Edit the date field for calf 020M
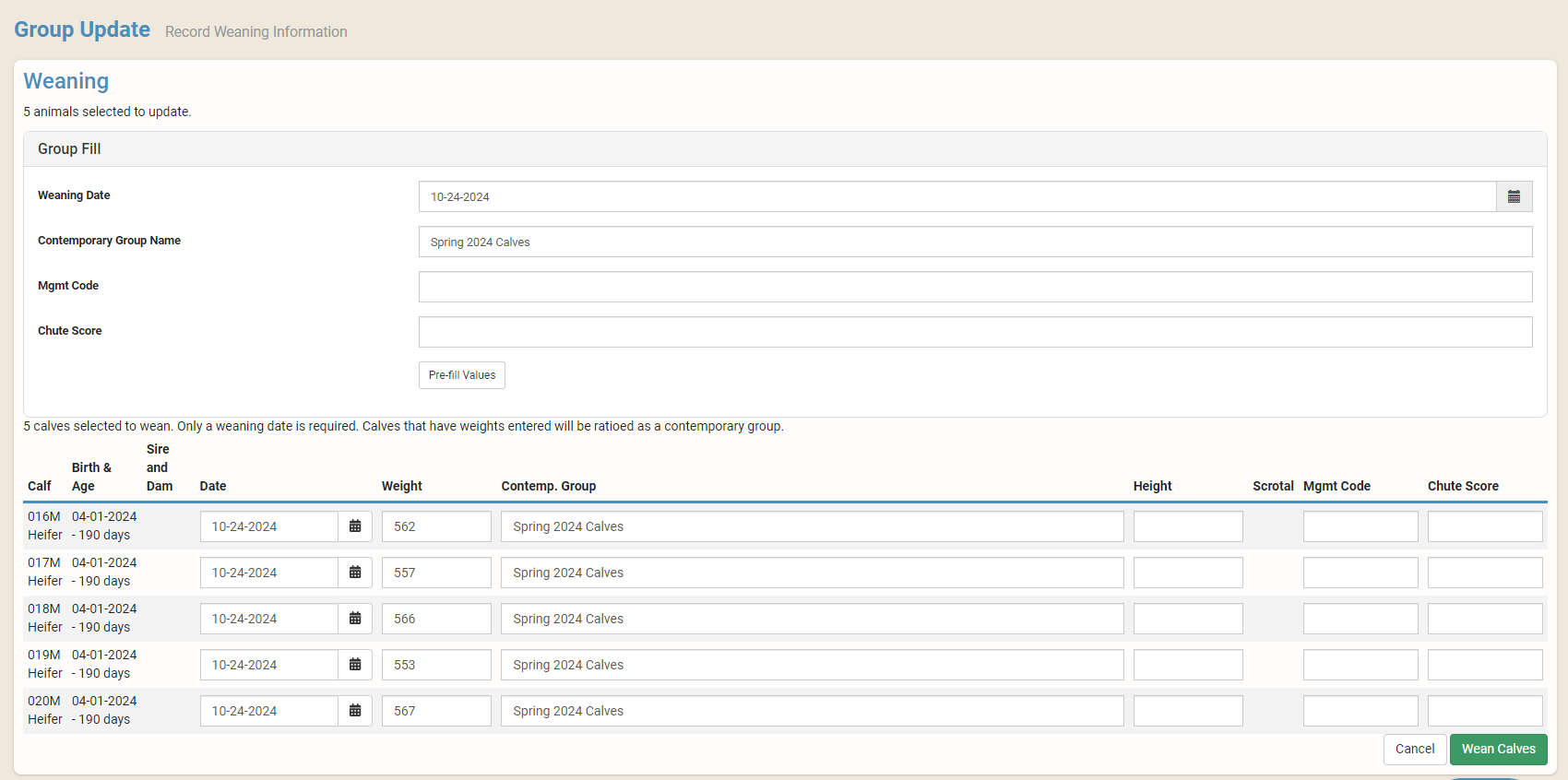 (269, 711)
